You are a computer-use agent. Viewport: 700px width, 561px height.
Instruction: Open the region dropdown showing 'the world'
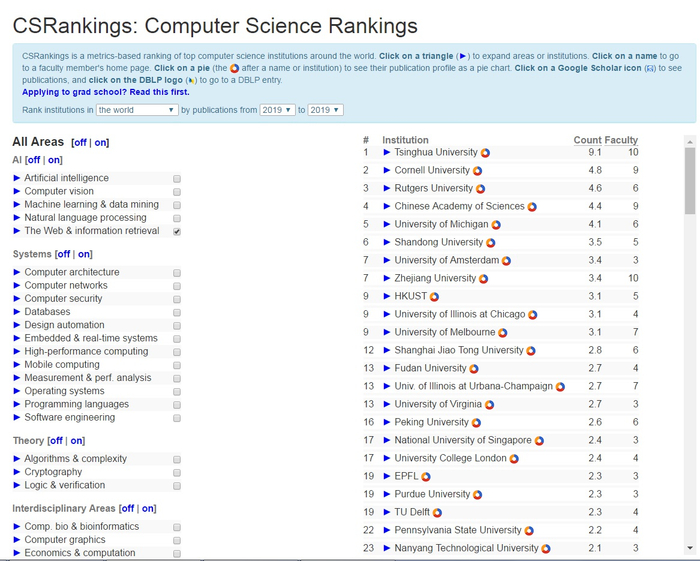[137, 110]
